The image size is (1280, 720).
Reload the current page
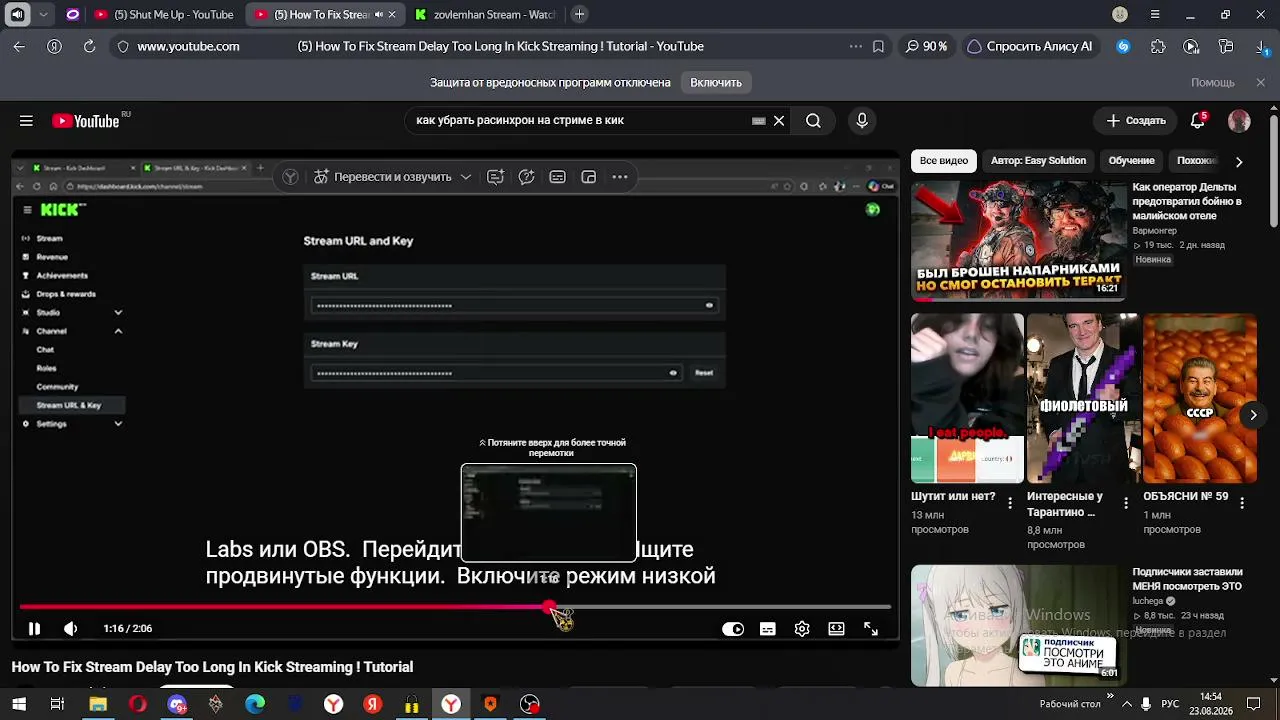point(89,46)
